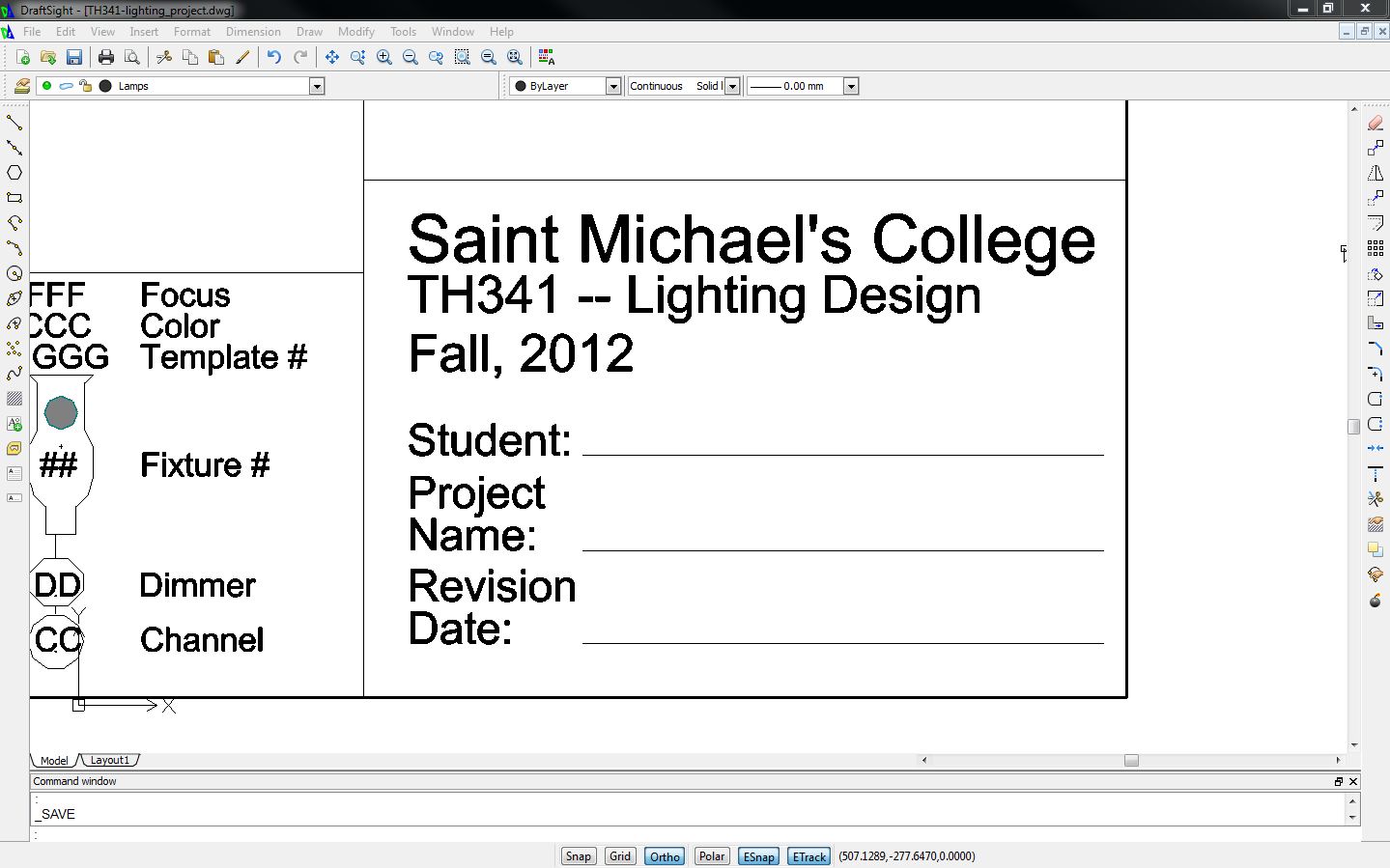1390x868 pixels.
Task: Click the ByLayer black color swatch
Action: click(x=520, y=86)
